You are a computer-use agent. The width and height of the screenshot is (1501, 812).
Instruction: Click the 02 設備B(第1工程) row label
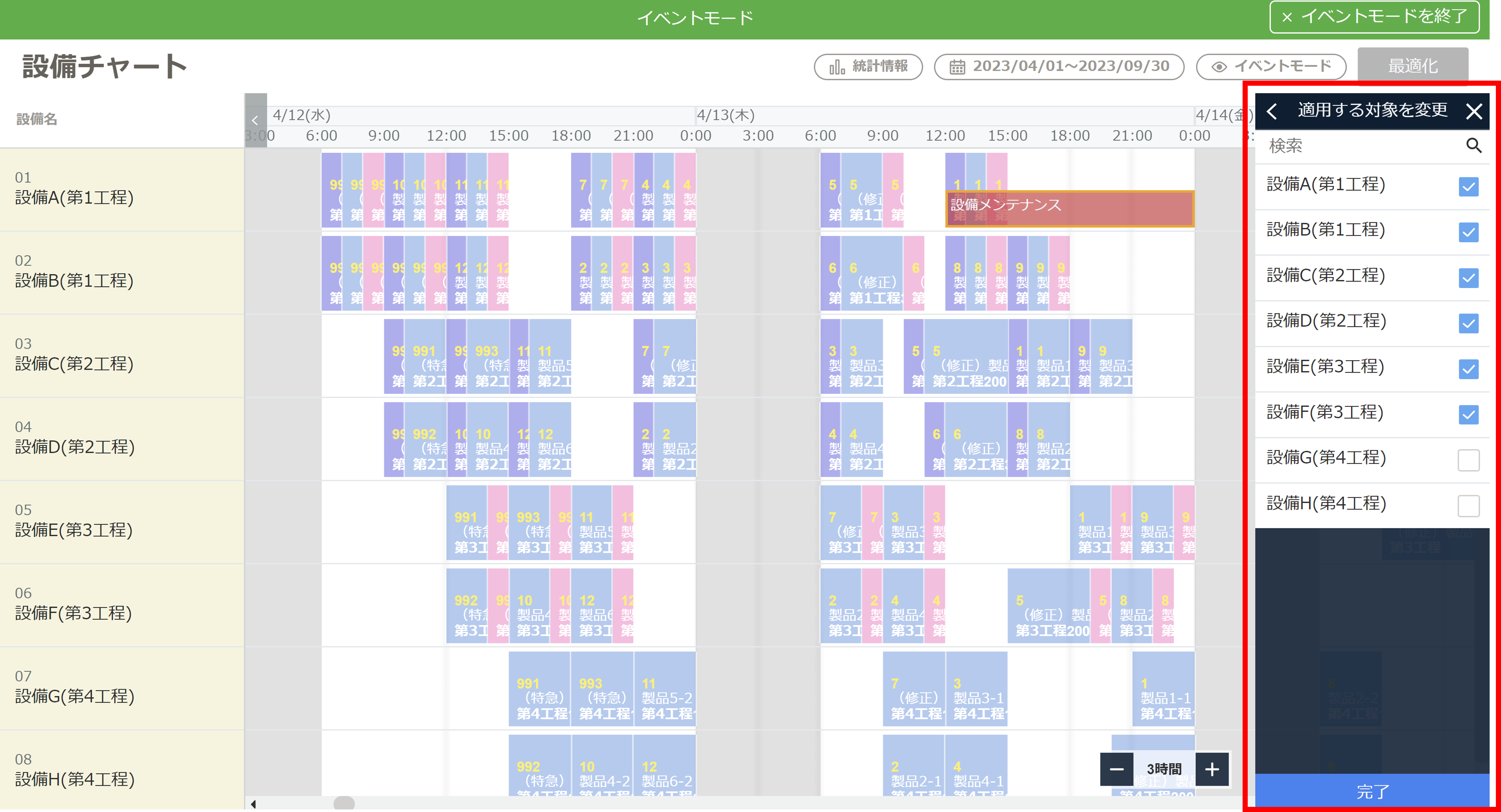[x=122, y=273]
